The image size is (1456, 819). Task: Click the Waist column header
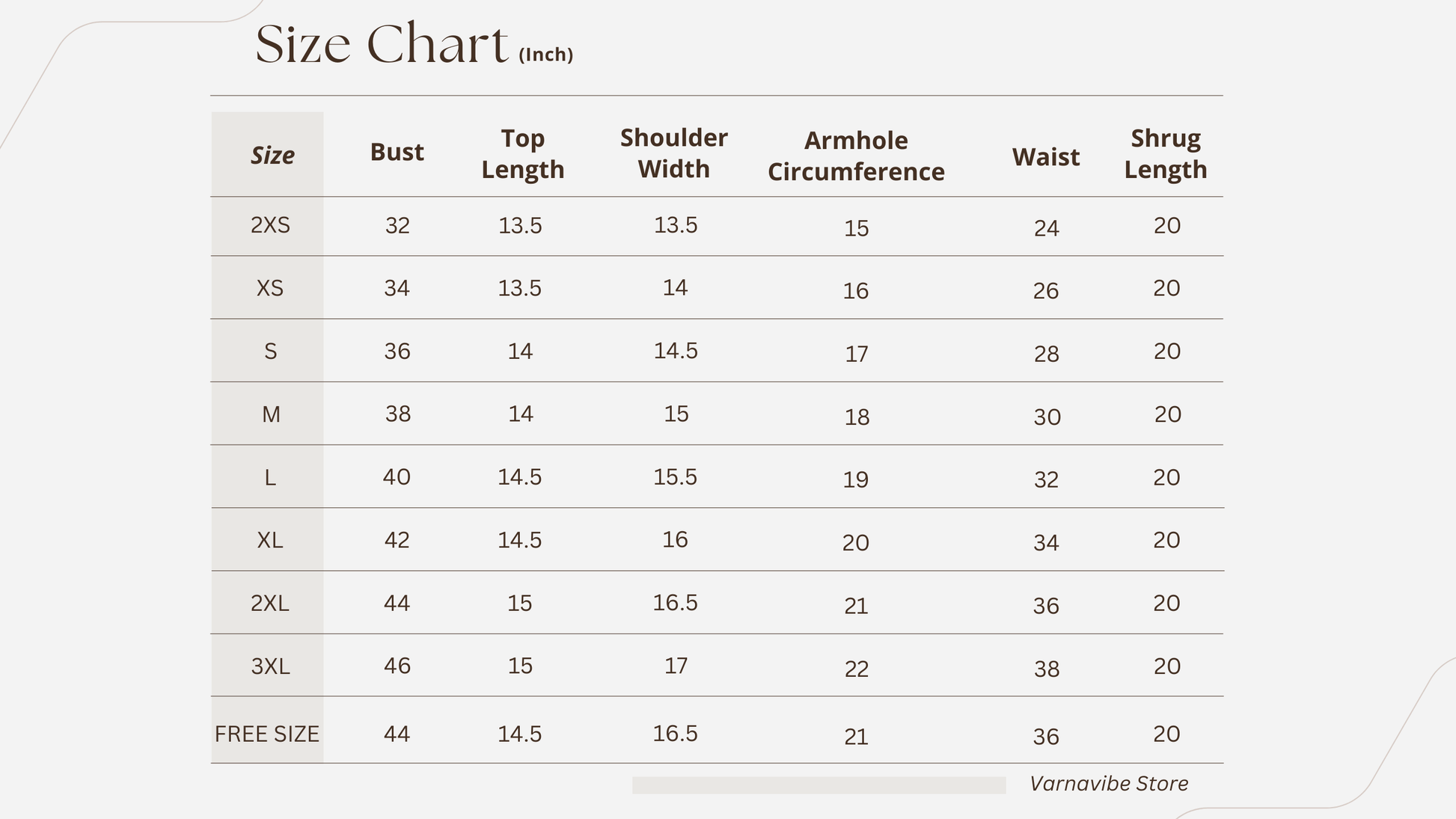[1046, 157]
